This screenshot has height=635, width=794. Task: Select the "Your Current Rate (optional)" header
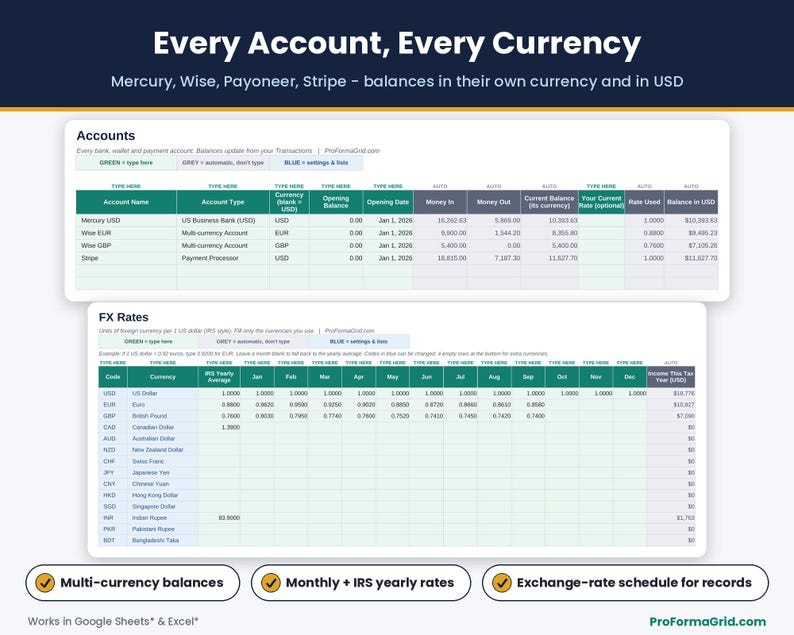coord(601,202)
